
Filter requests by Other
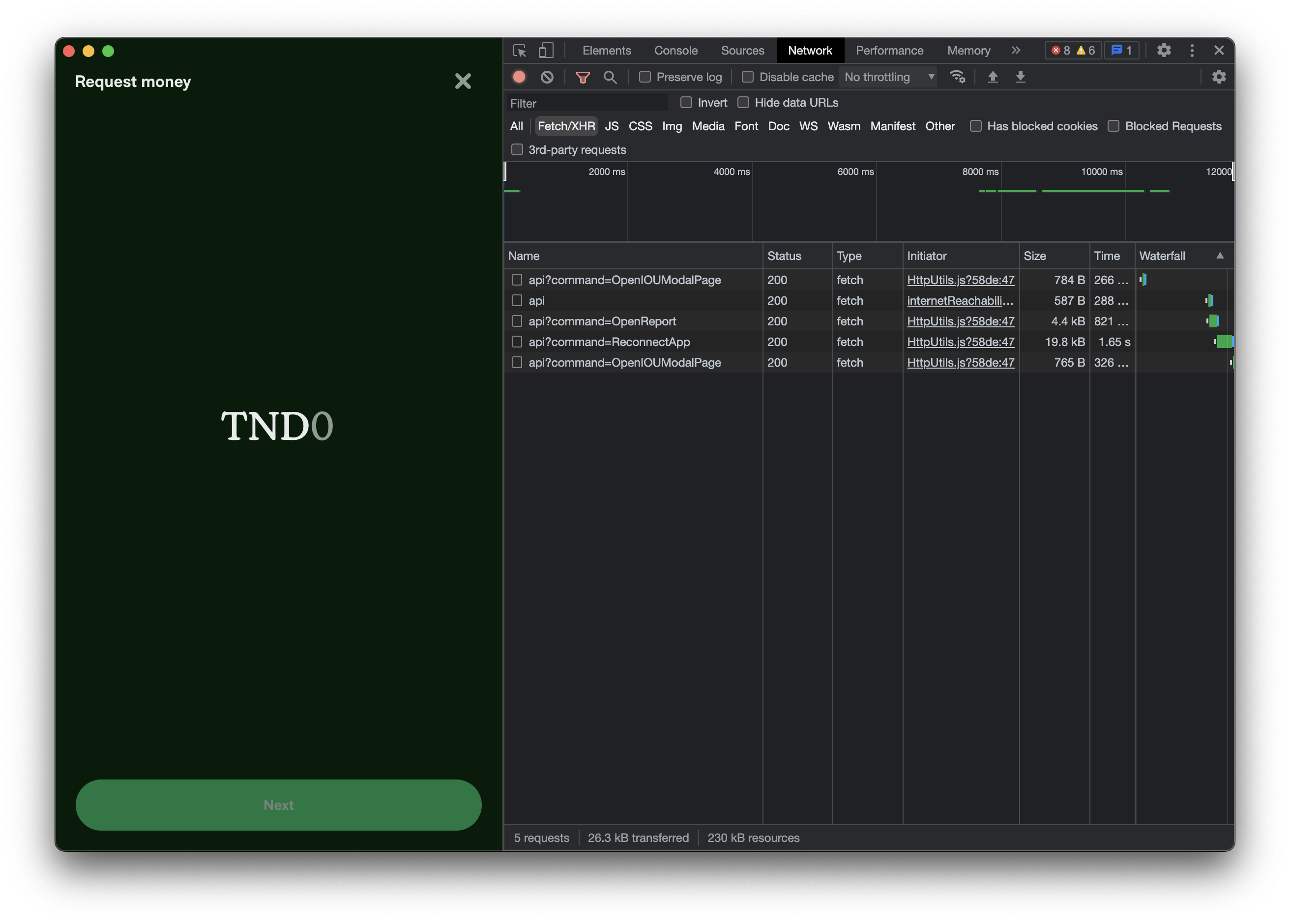point(939,126)
